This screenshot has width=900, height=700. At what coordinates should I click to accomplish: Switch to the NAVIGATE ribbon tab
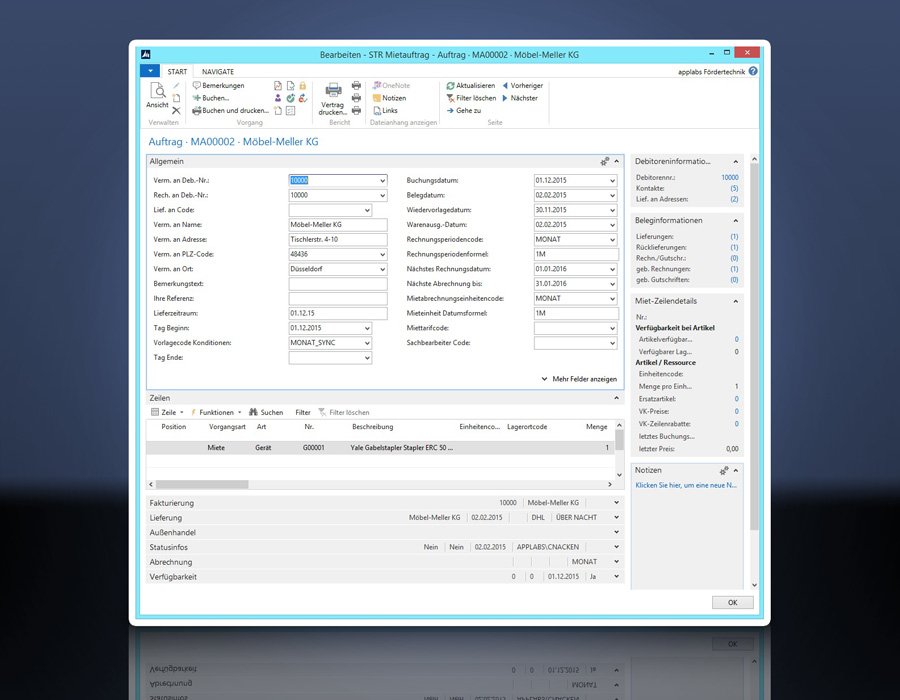click(218, 72)
